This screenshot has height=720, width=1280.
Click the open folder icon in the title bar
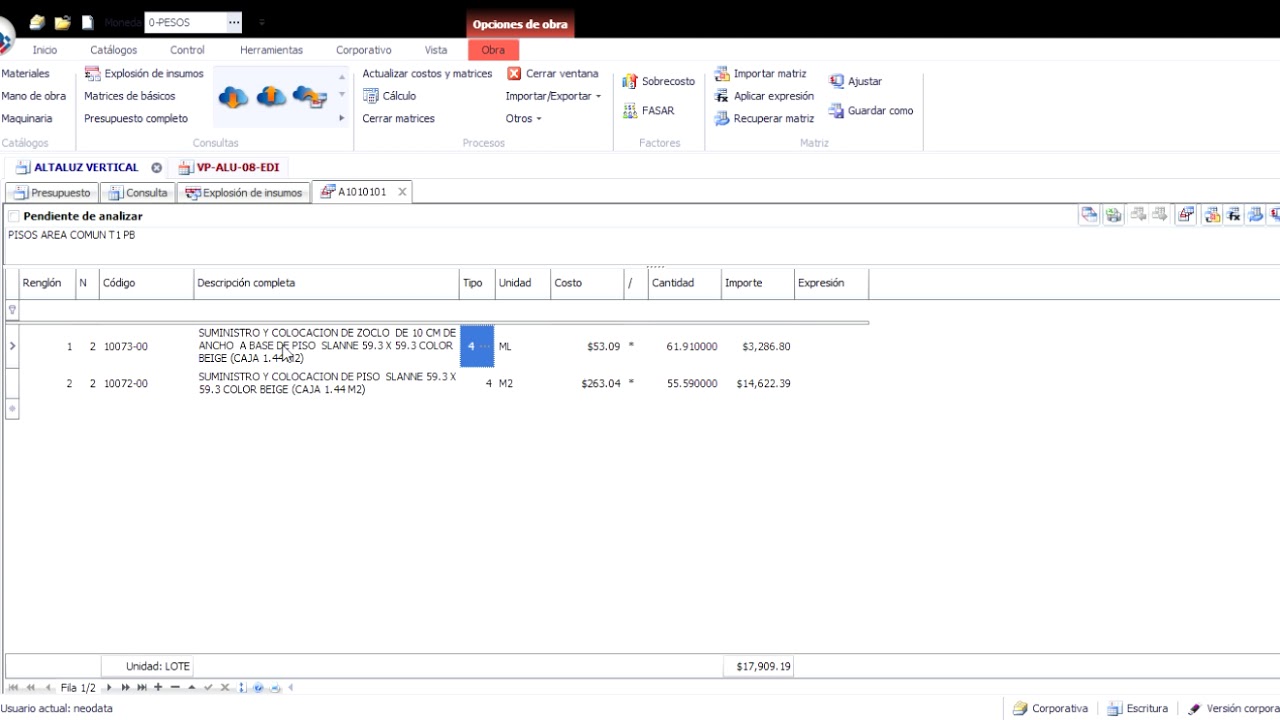pos(63,22)
